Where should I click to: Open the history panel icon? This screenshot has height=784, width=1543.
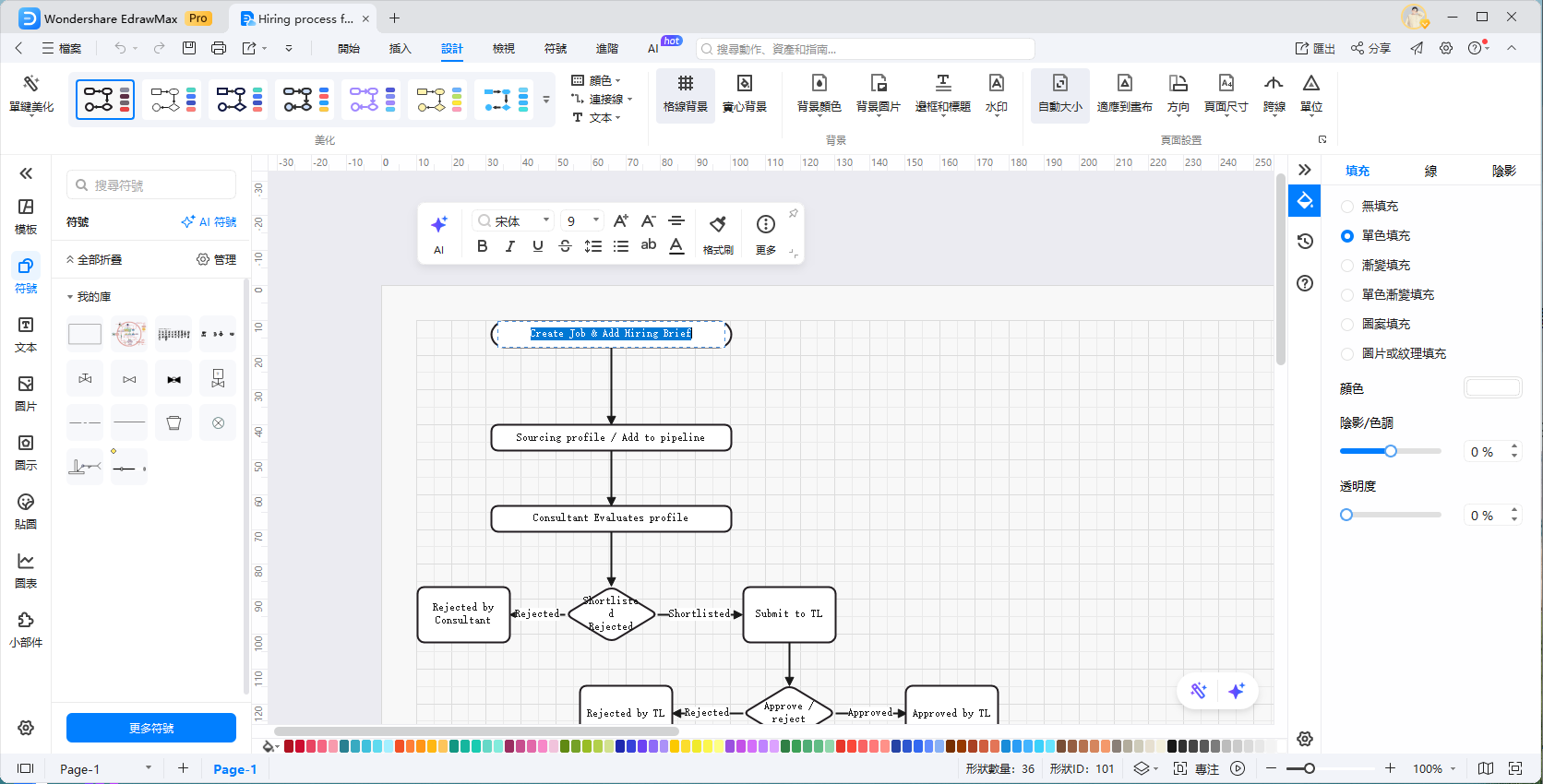coord(1305,242)
